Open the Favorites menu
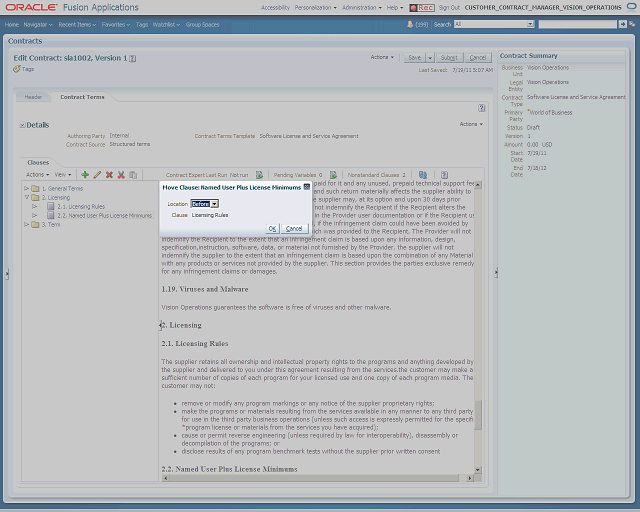This screenshot has height=512, width=640. click(116, 24)
